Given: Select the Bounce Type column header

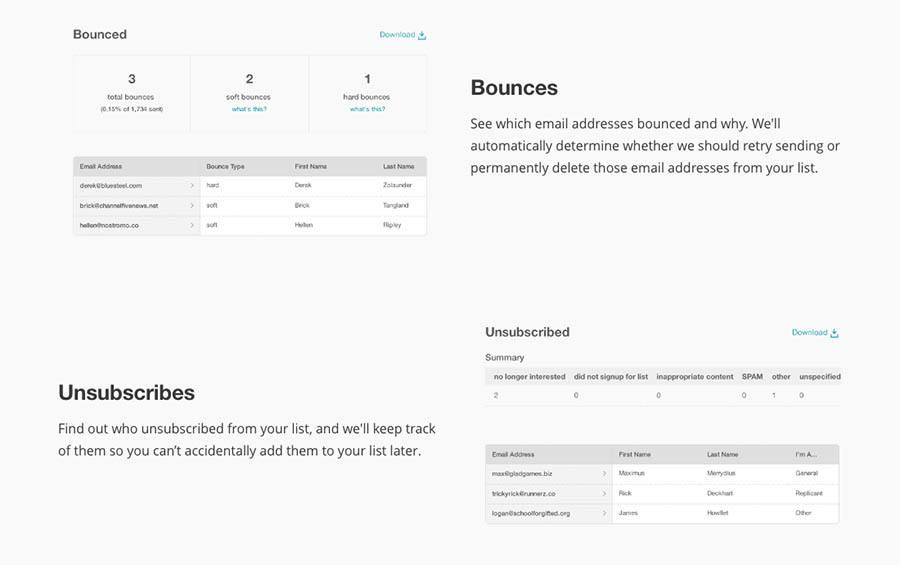Looking at the screenshot, I should click(x=225, y=166).
